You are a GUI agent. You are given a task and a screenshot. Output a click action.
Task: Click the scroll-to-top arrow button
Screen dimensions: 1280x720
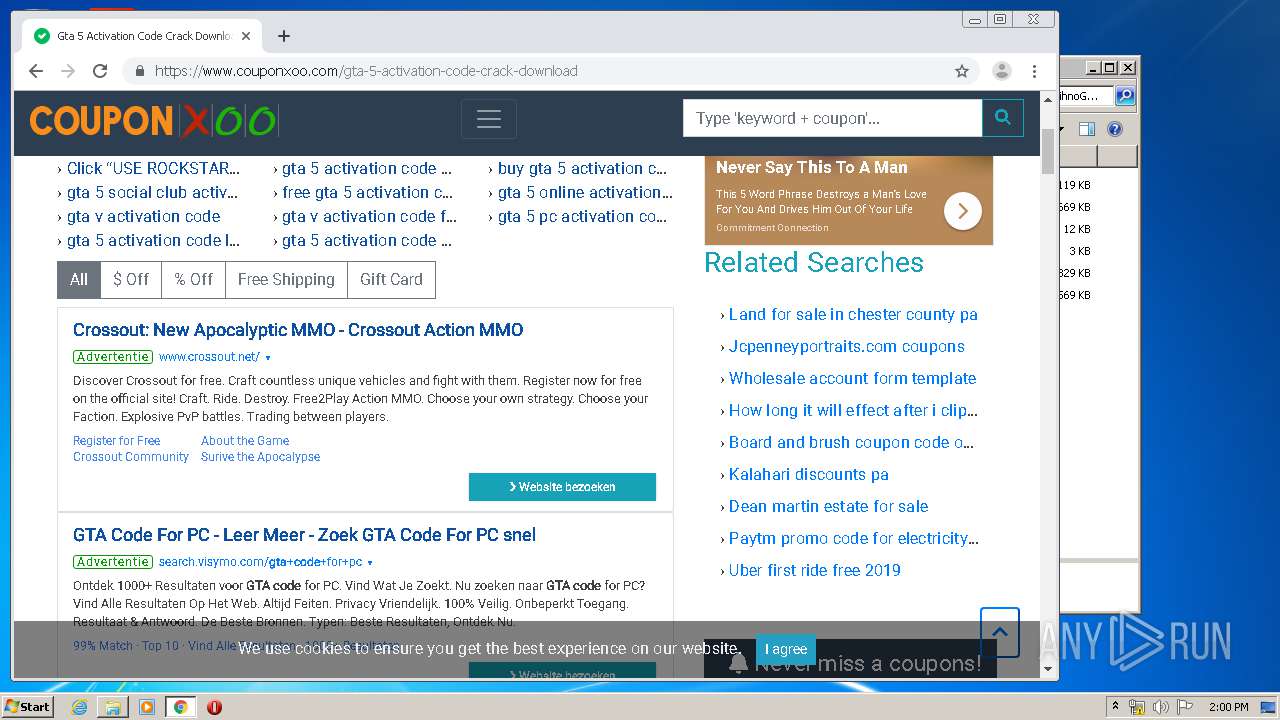(x=1000, y=632)
